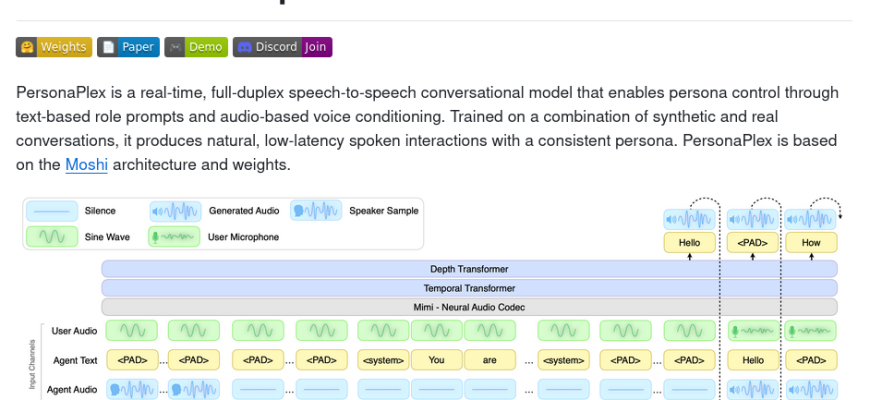The image size is (870, 400).
Task: Click the User Audio row label
Action: pos(74,331)
